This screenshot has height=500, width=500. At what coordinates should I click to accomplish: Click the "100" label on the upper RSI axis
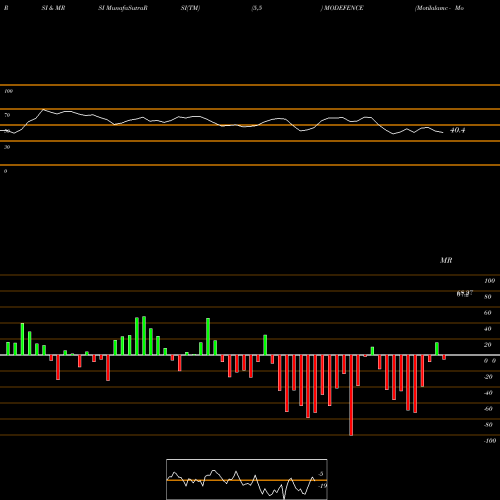[x=8, y=91]
